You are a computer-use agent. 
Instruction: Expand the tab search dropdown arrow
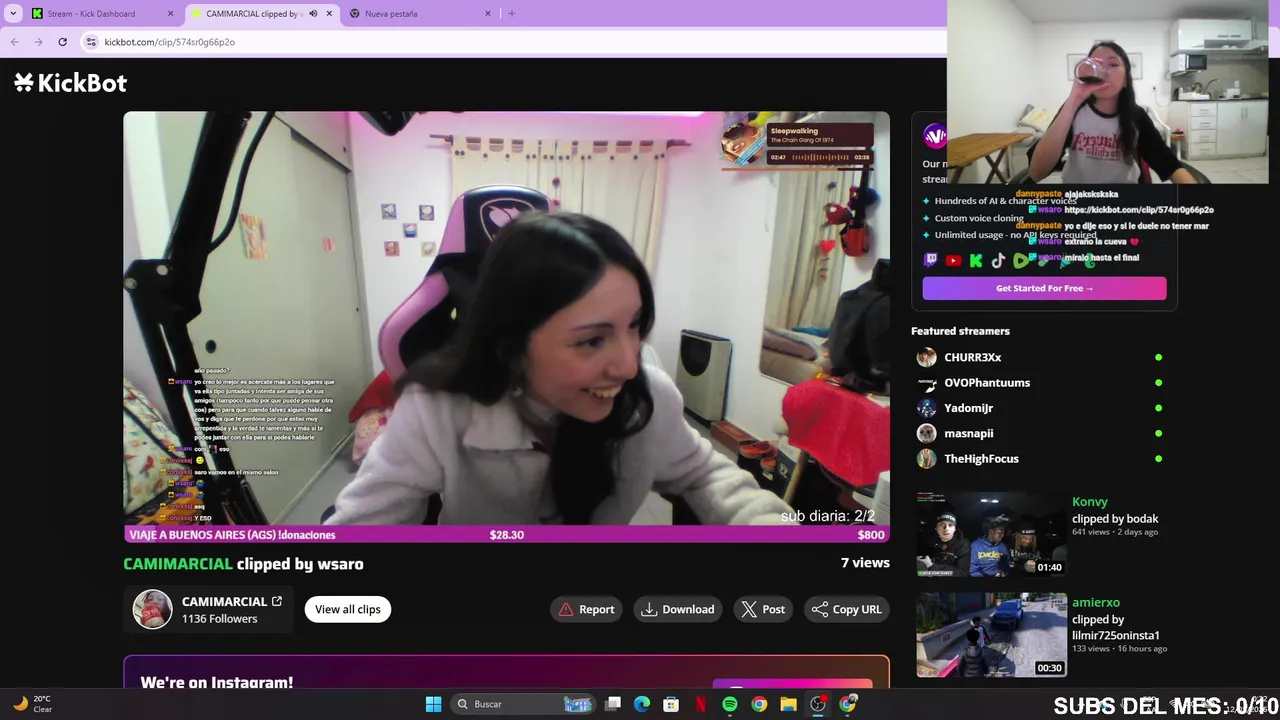point(13,14)
